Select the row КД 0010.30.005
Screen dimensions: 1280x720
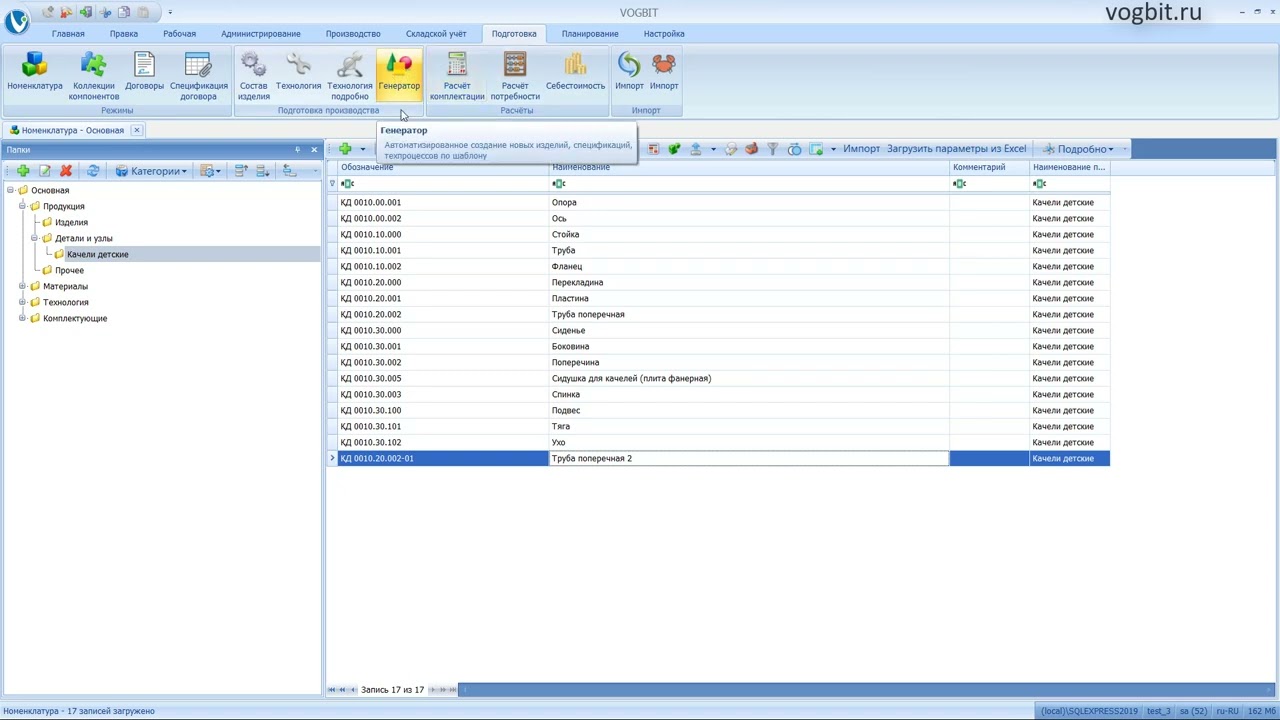[718, 378]
